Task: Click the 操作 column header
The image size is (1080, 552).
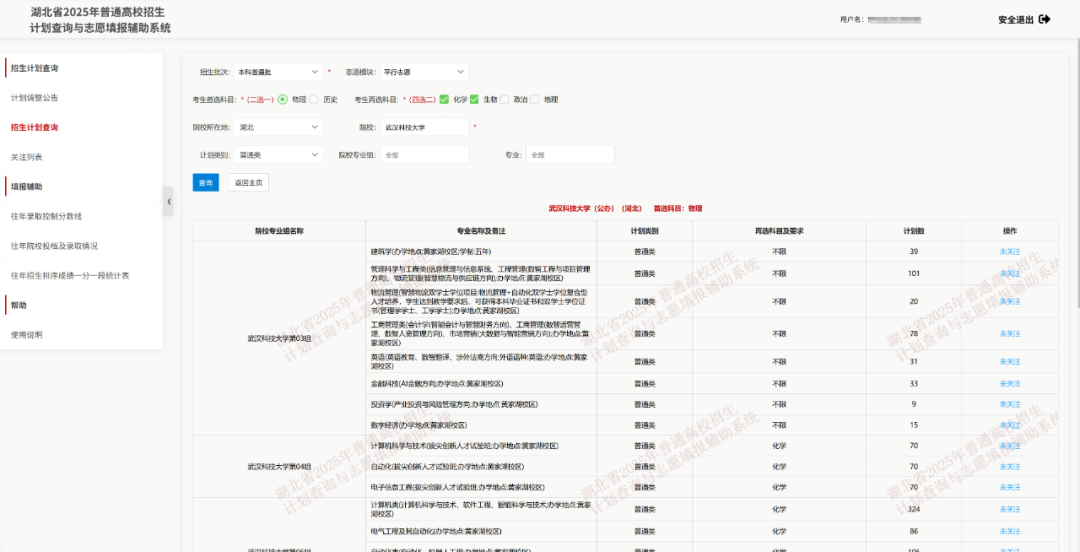Action: pyautogui.click(x=1010, y=231)
